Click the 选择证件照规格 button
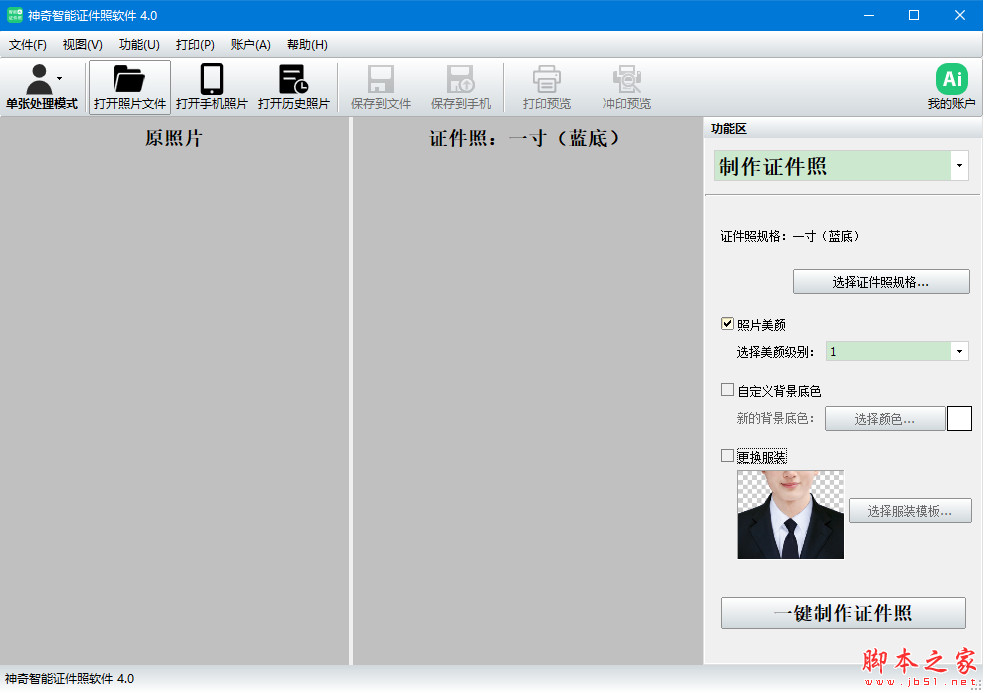The width and height of the screenshot is (988, 693). tap(880, 281)
